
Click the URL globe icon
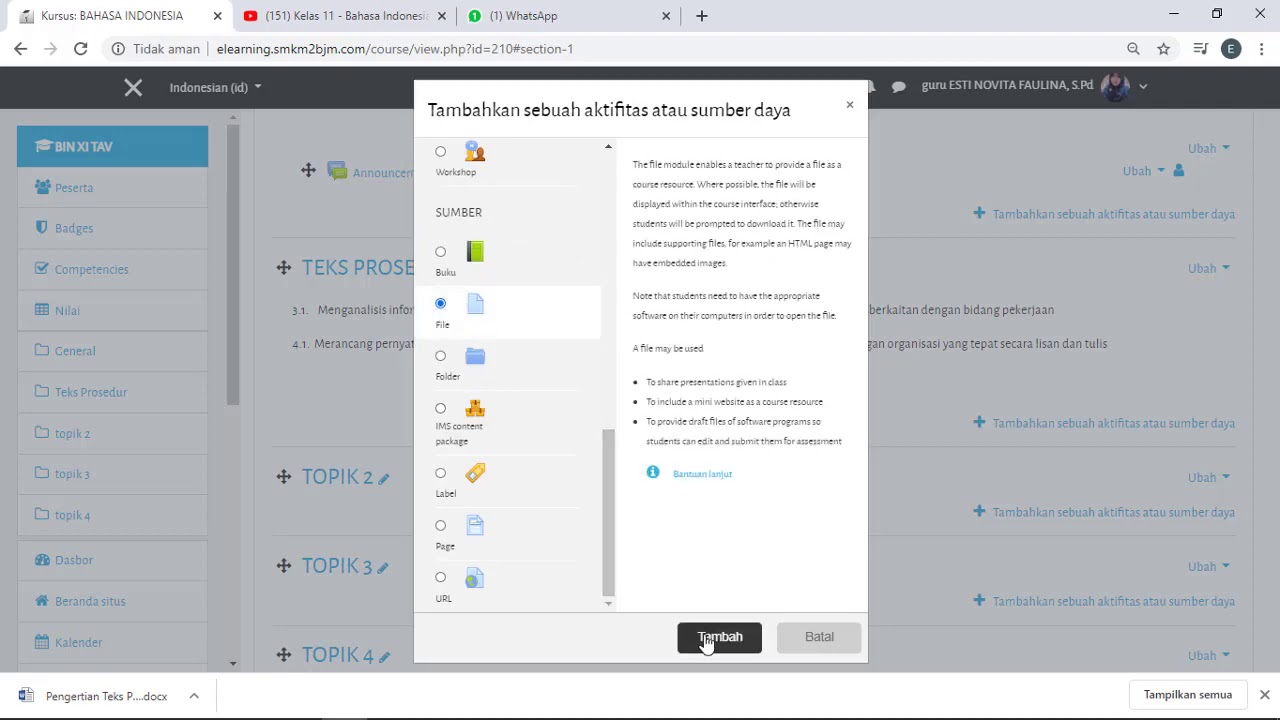click(x=475, y=578)
